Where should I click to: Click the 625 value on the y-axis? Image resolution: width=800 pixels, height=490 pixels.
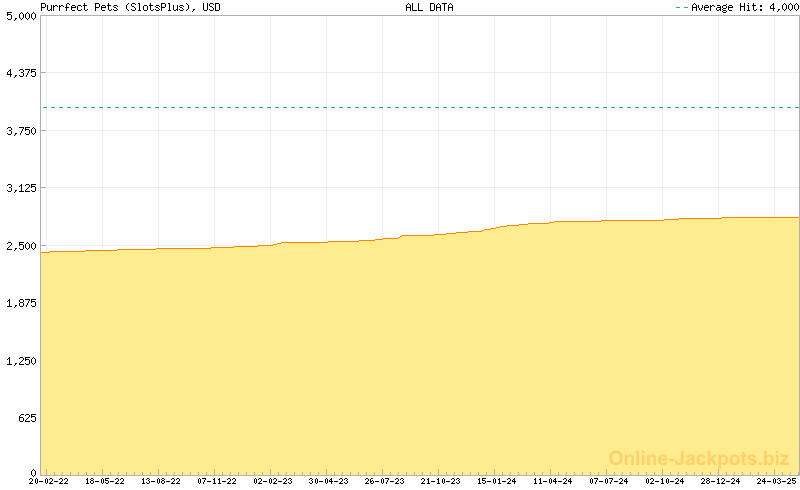26,418
